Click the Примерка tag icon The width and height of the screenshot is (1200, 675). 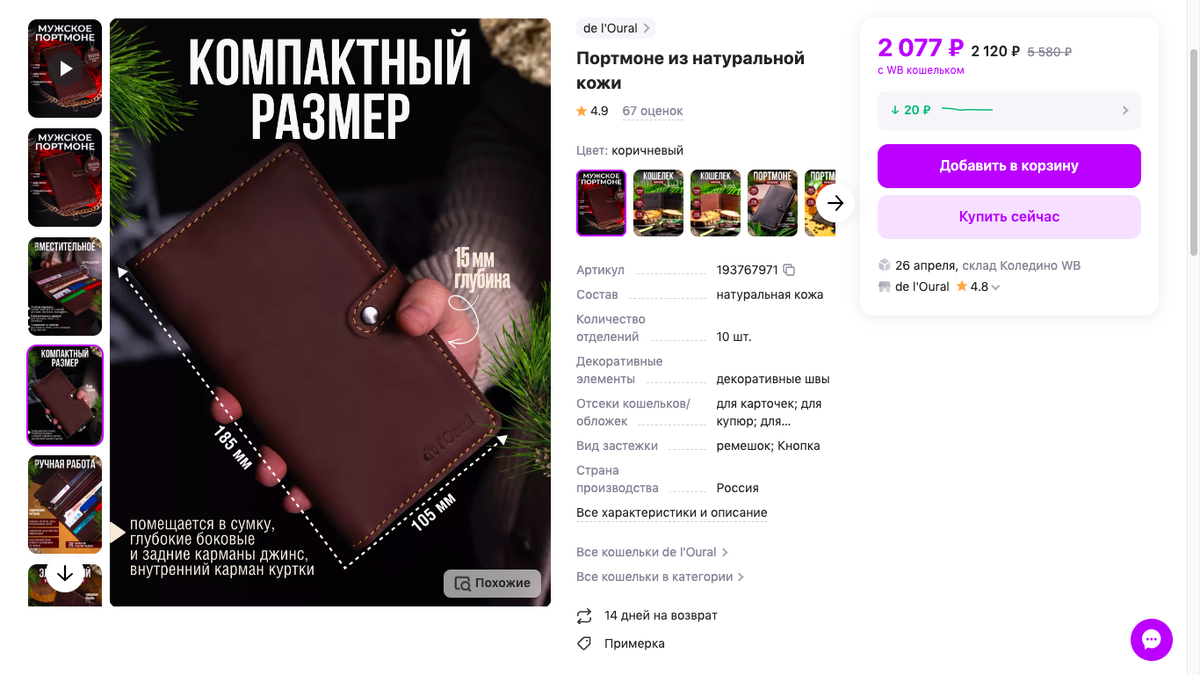click(585, 643)
